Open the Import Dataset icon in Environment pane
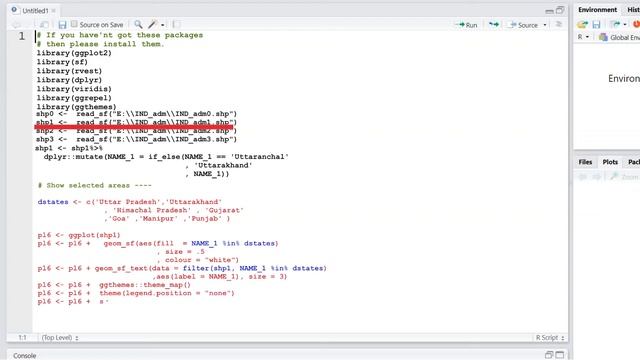The height and width of the screenshot is (360, 640). point(615,24)
